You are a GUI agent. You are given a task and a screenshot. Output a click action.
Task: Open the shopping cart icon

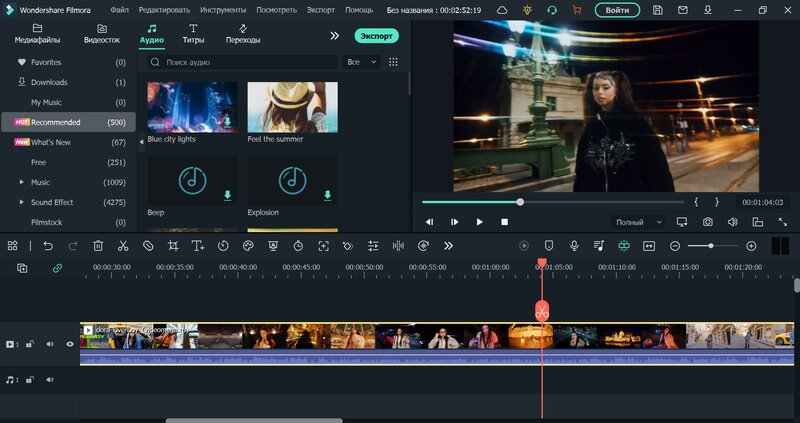pyautogui.click(x=577, y=10)
